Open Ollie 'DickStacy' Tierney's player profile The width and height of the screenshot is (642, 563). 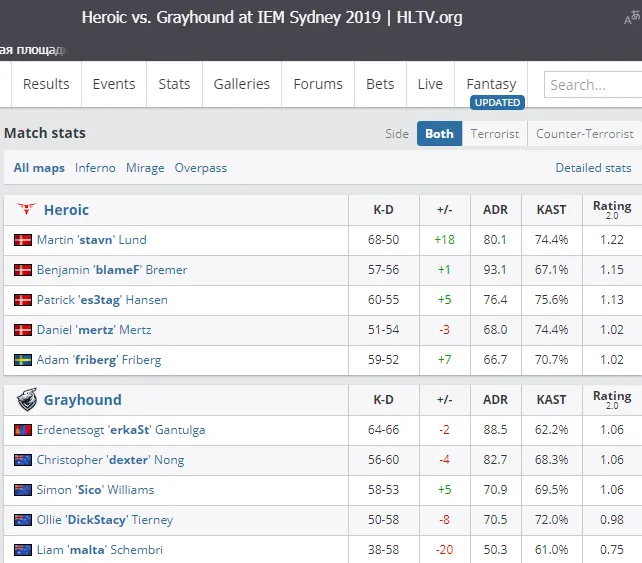coord(105,520)
